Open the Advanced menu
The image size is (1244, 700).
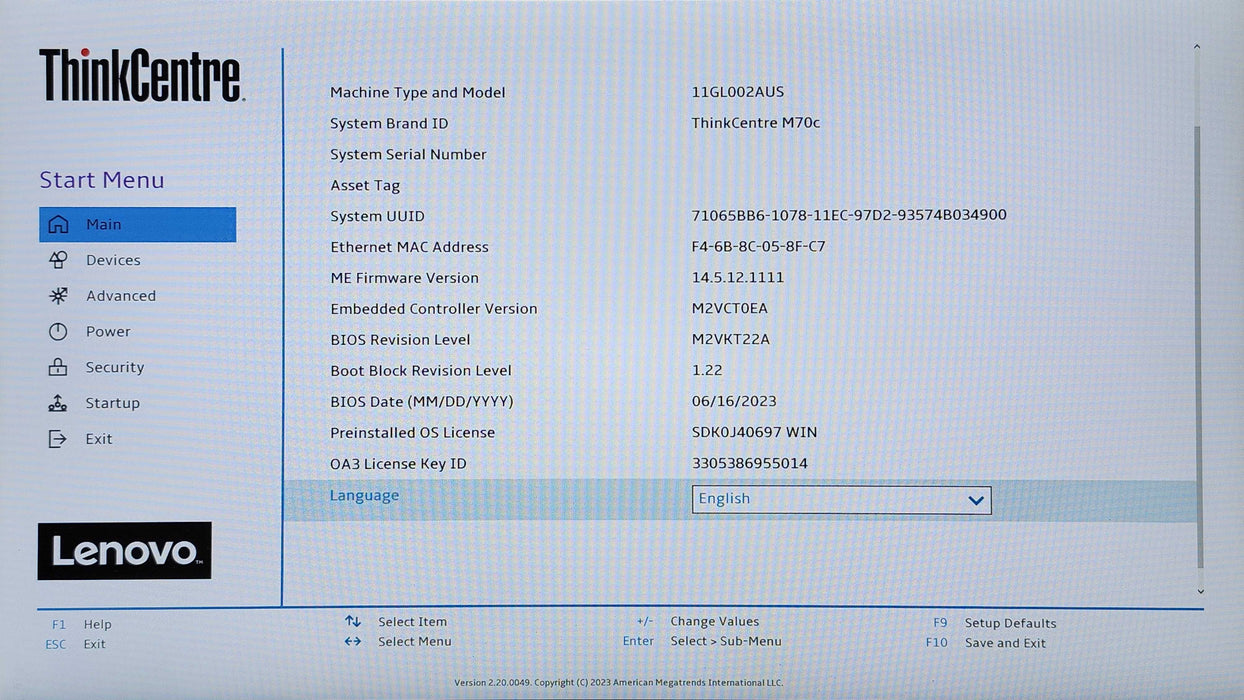121,296
